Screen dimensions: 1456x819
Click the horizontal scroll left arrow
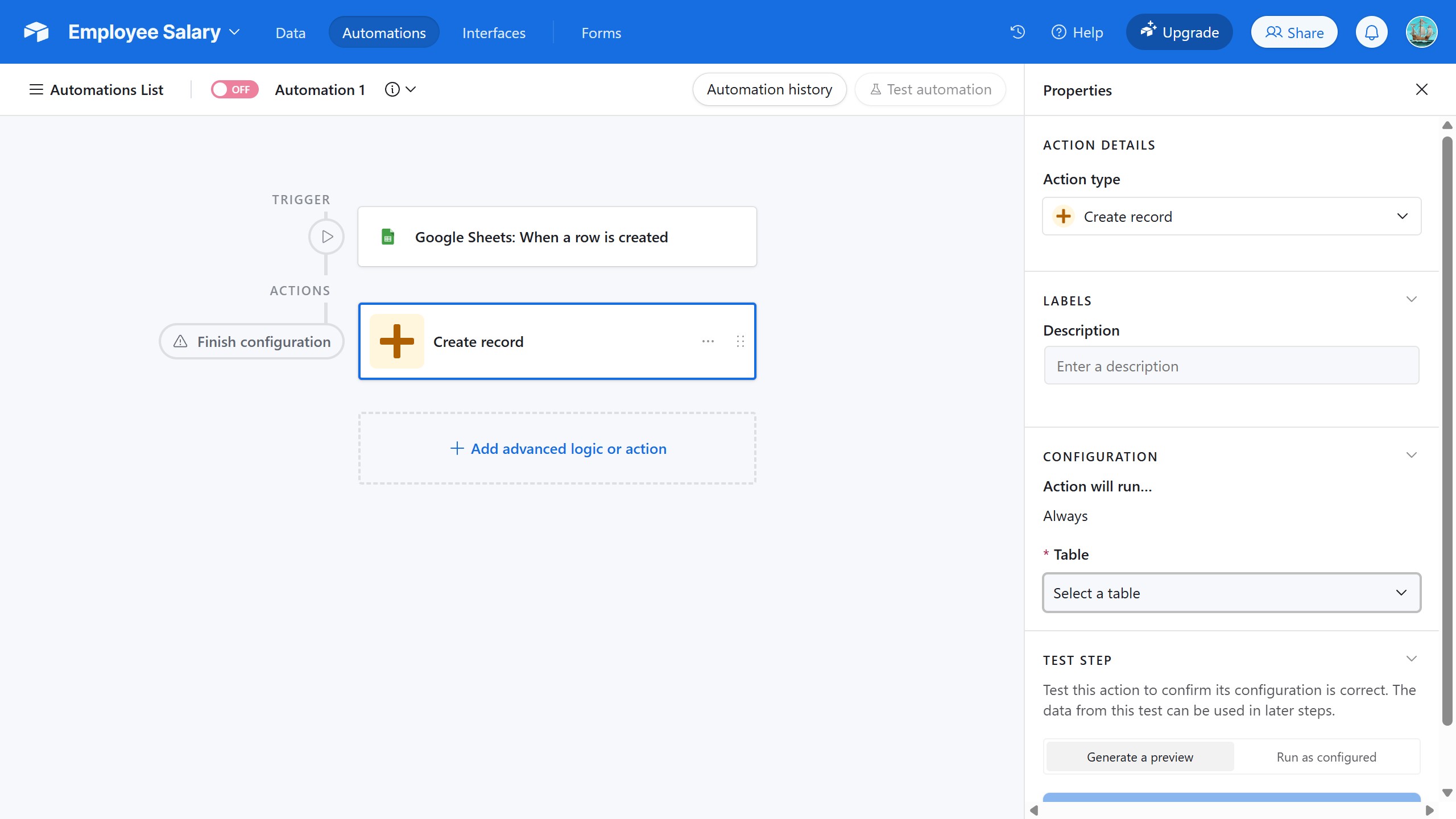click(x=1034, y=810)
